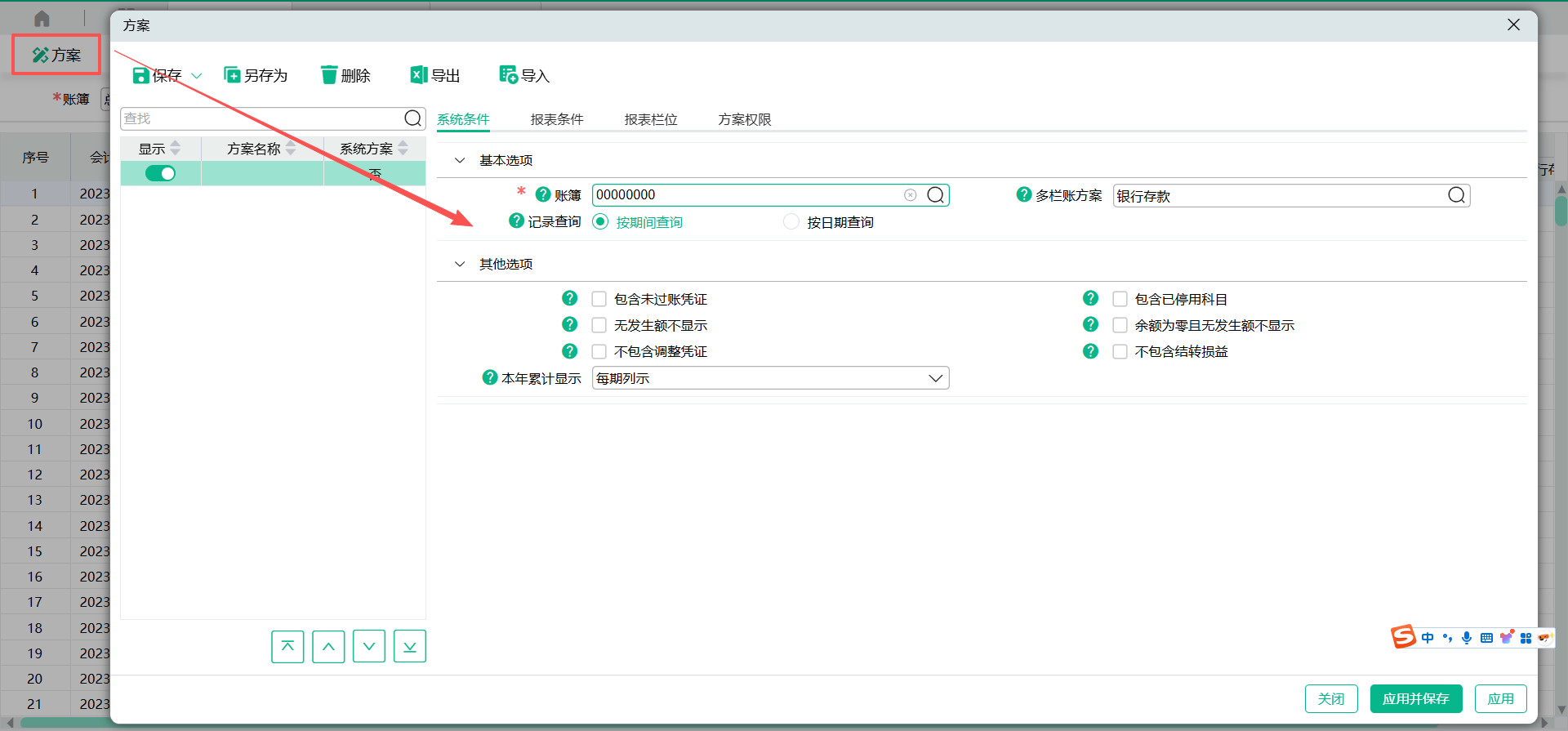Viewport: 1568px width, 731px height.
Task: Switch to the 报表条件 tab
Action: pyautogui.click(x=557, y=120)
